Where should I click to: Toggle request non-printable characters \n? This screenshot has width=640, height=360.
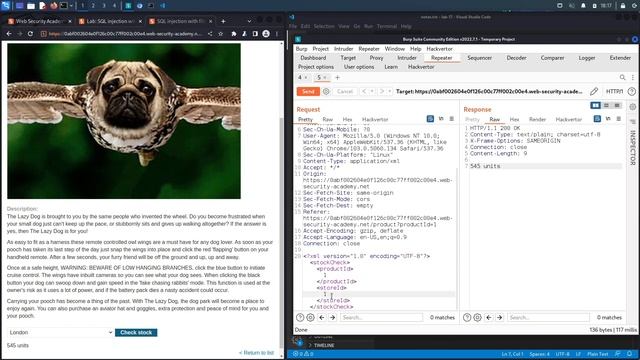441,118
